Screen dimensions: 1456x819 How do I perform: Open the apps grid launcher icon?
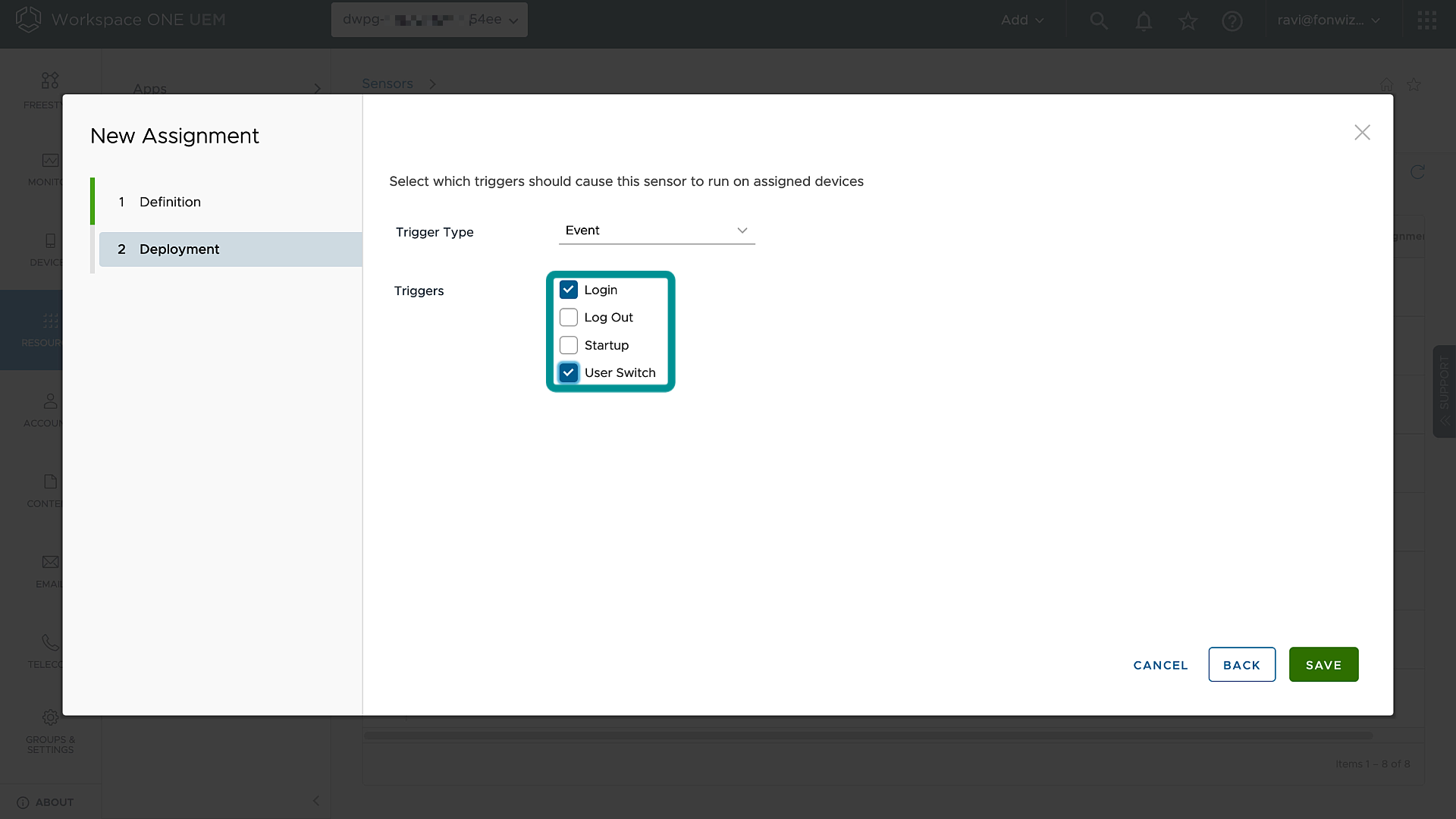pos(1426,20)
